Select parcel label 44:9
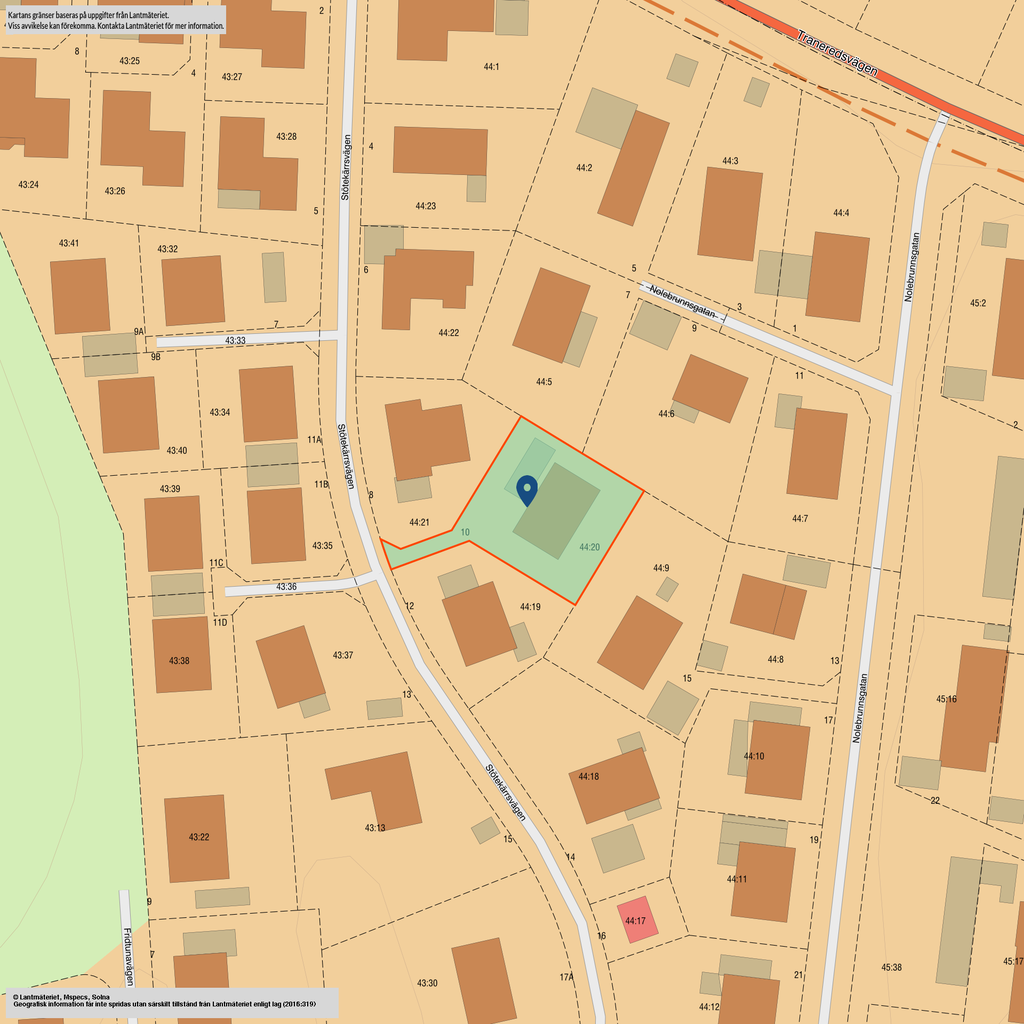 pos(661,568)
